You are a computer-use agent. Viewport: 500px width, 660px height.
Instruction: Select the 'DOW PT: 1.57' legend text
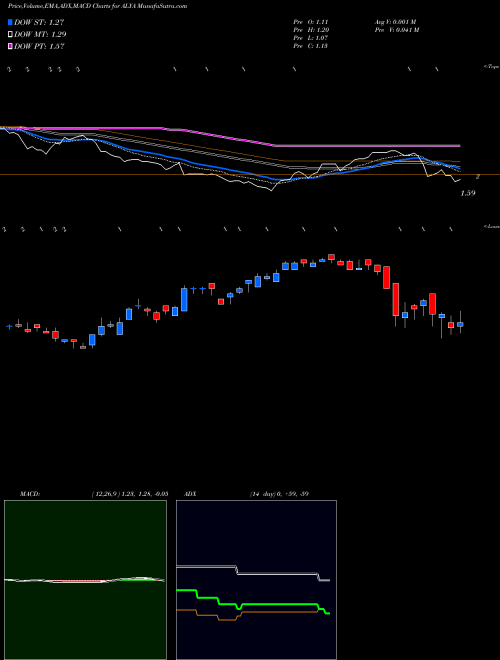coord(39,46)
